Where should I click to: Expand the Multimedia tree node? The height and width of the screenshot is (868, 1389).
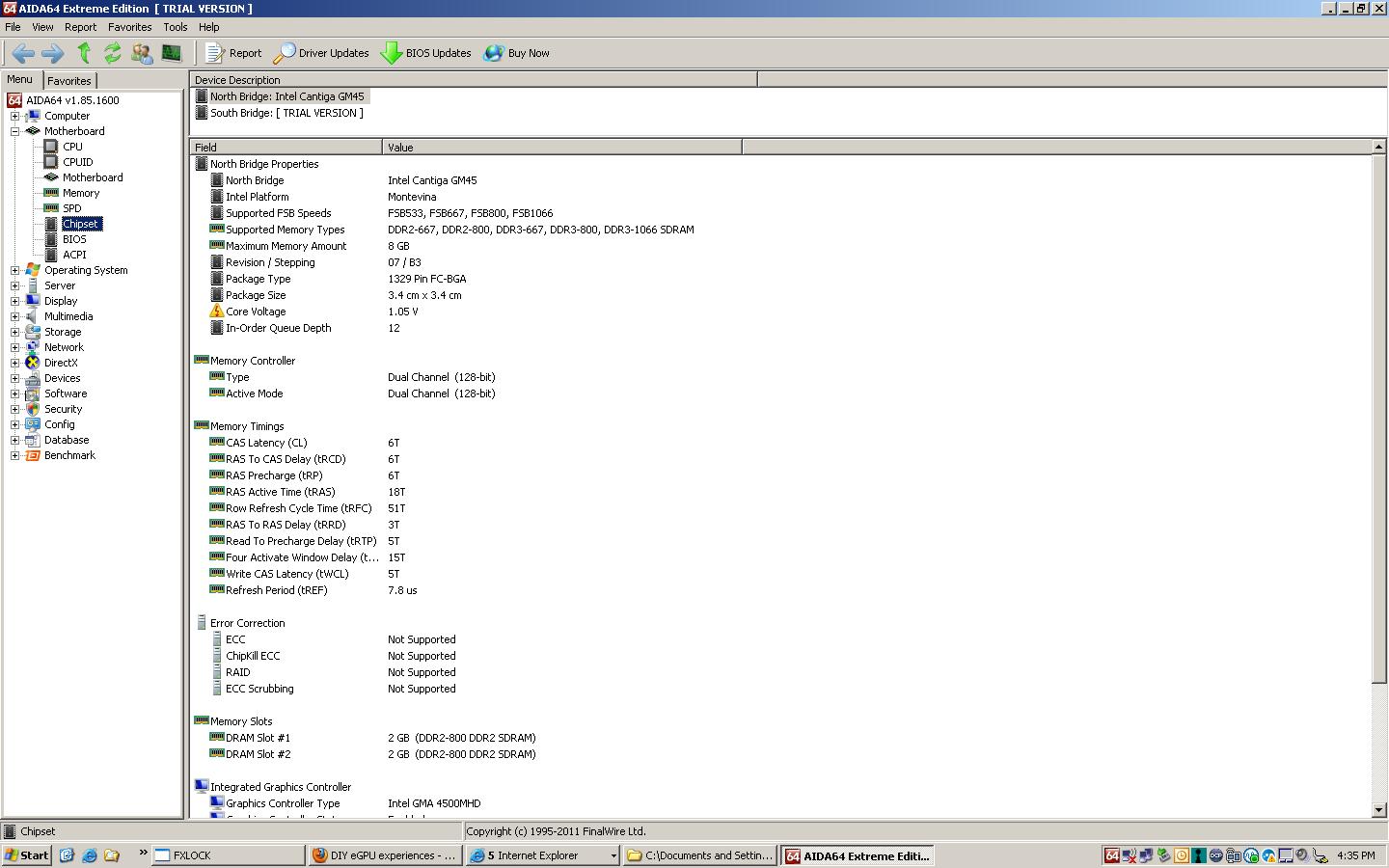14,316
